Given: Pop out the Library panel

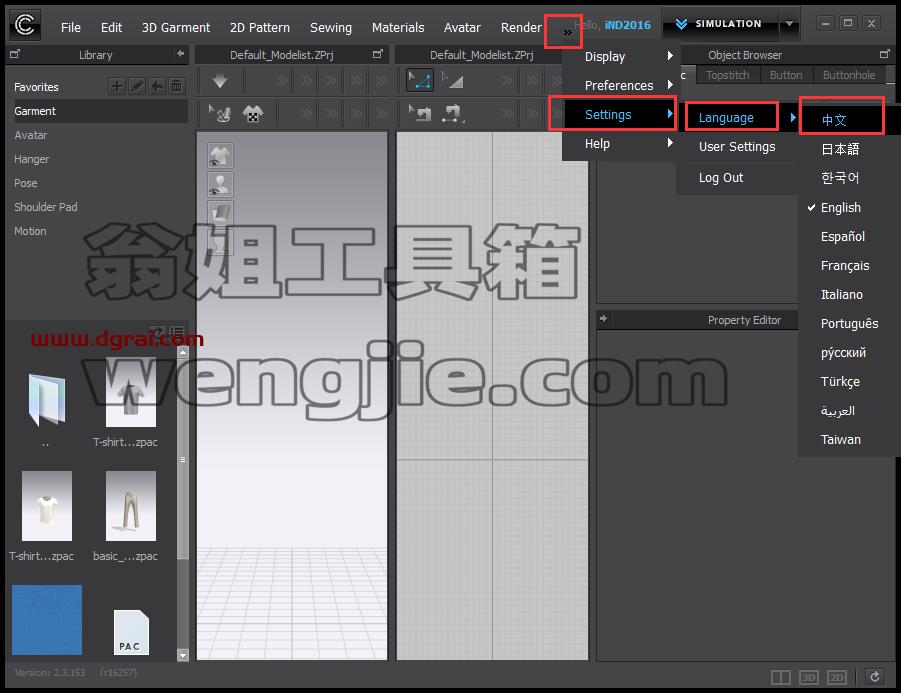Looking at the screenshot, I should pyautogui.click(x=15, y=54).
